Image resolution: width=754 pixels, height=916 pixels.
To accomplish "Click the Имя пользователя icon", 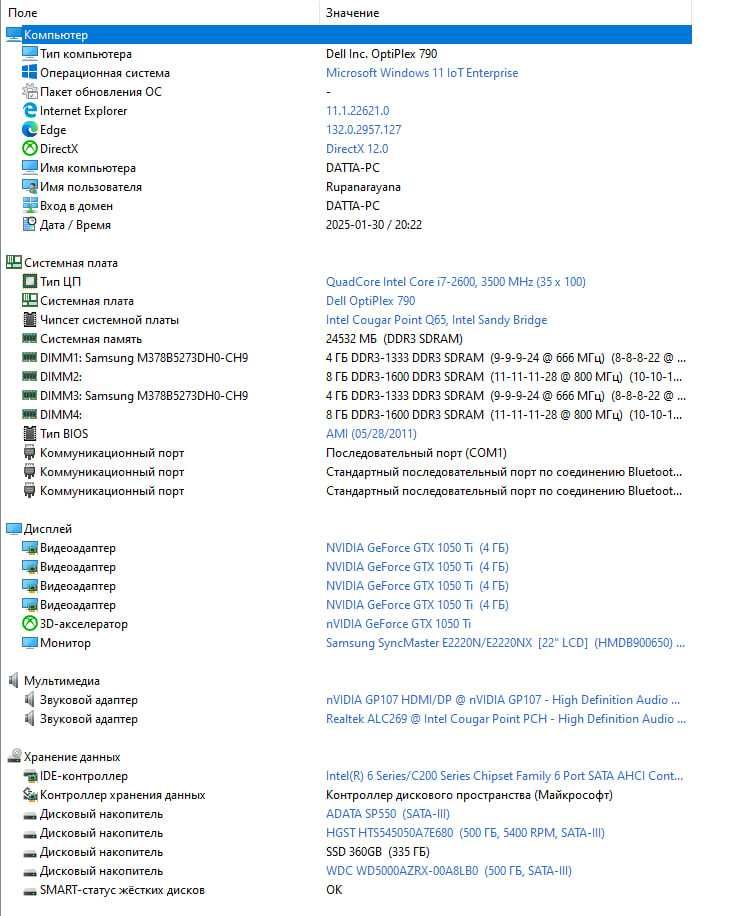I will coord(29,186).
